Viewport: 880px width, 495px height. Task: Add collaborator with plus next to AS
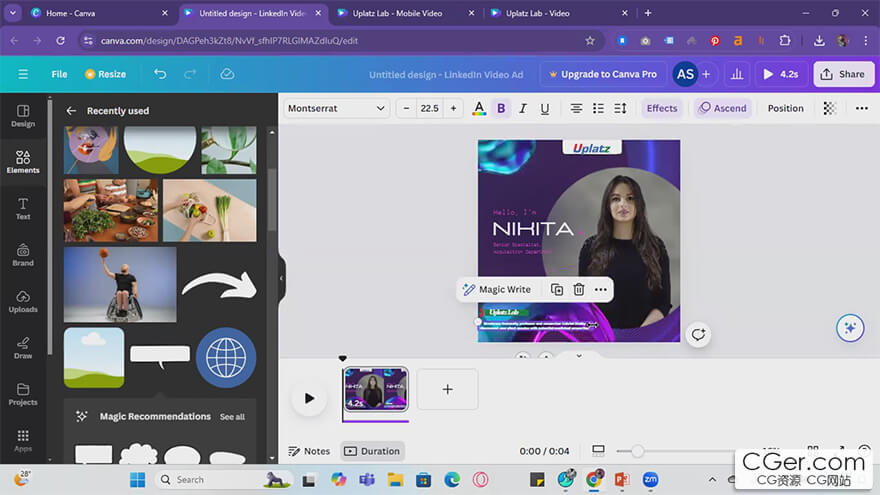(706, 74)
